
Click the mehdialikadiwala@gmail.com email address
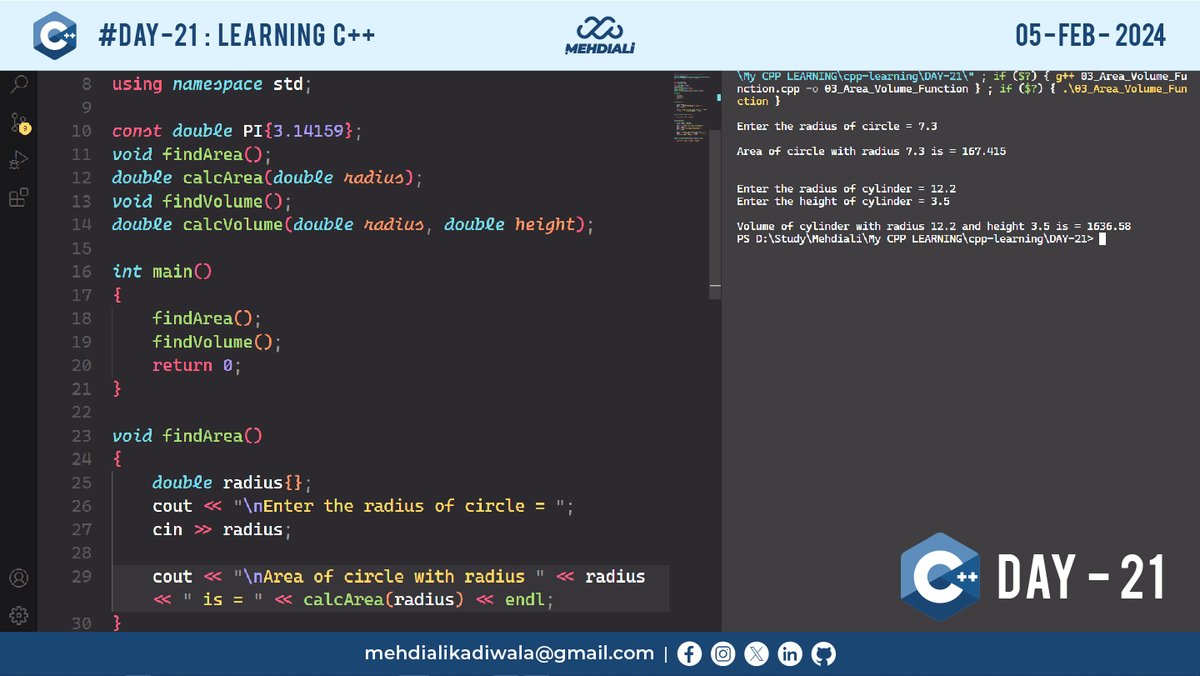pyautogui.click(x=509, y=654)
